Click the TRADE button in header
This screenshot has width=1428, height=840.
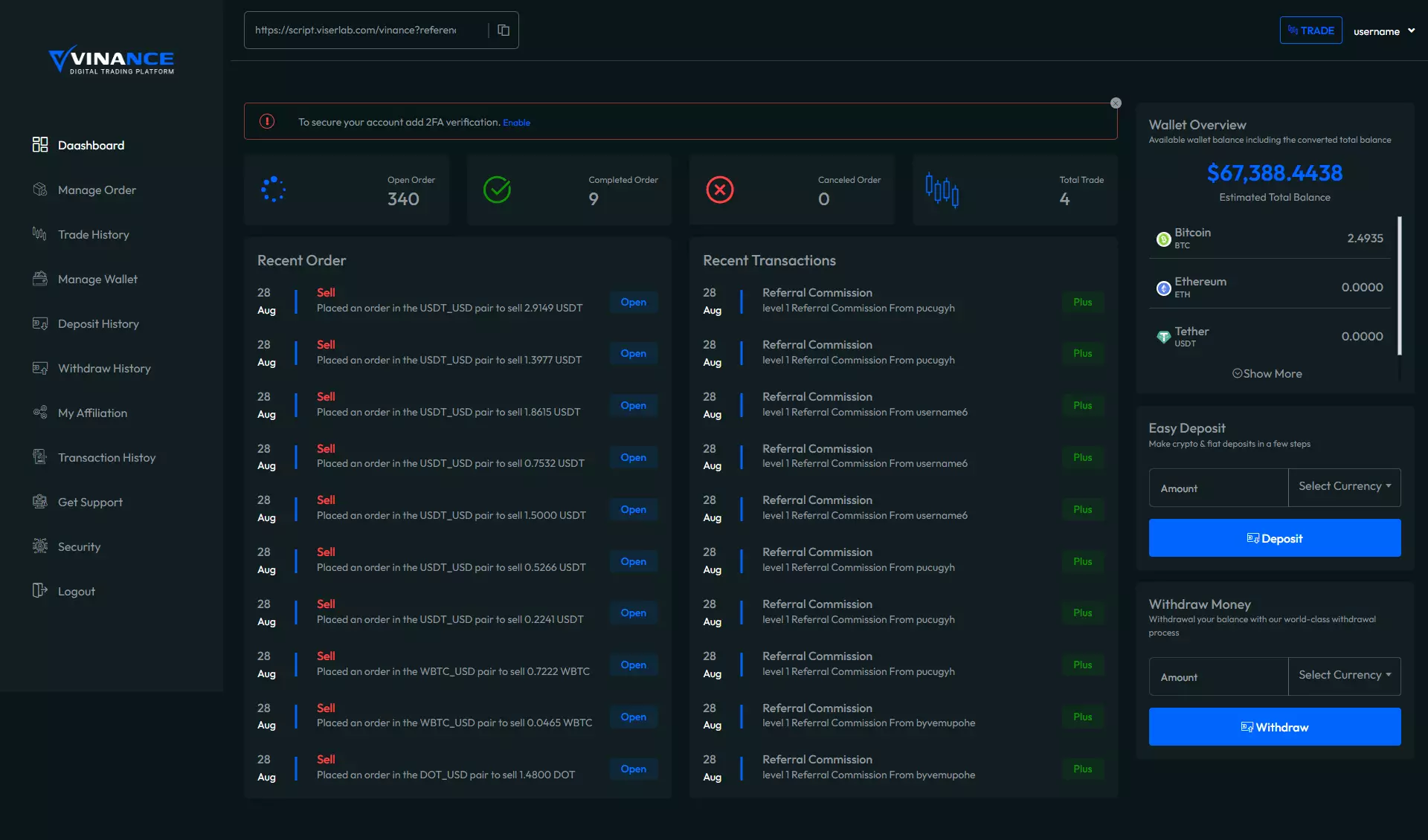[x=1310, y=30]
